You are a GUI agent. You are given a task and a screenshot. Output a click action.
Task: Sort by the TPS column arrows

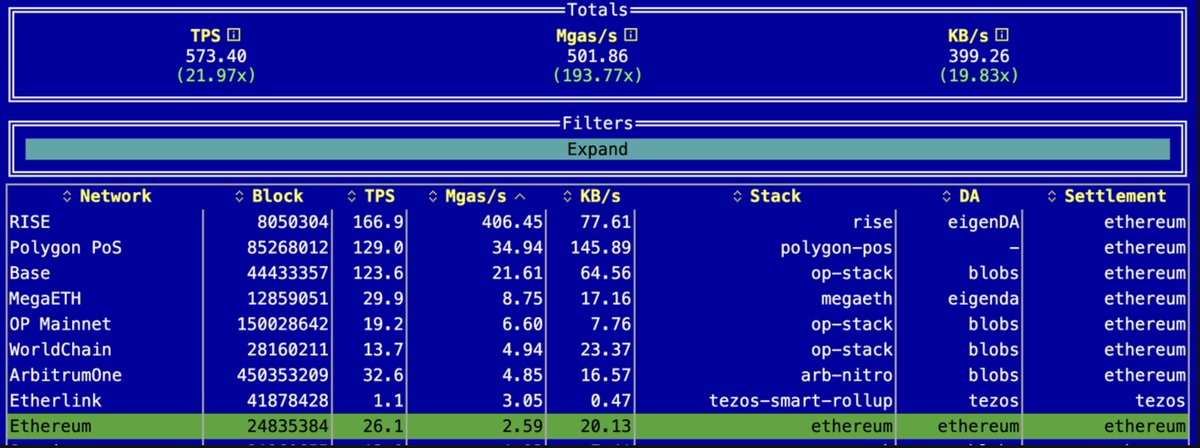point(351,196)
